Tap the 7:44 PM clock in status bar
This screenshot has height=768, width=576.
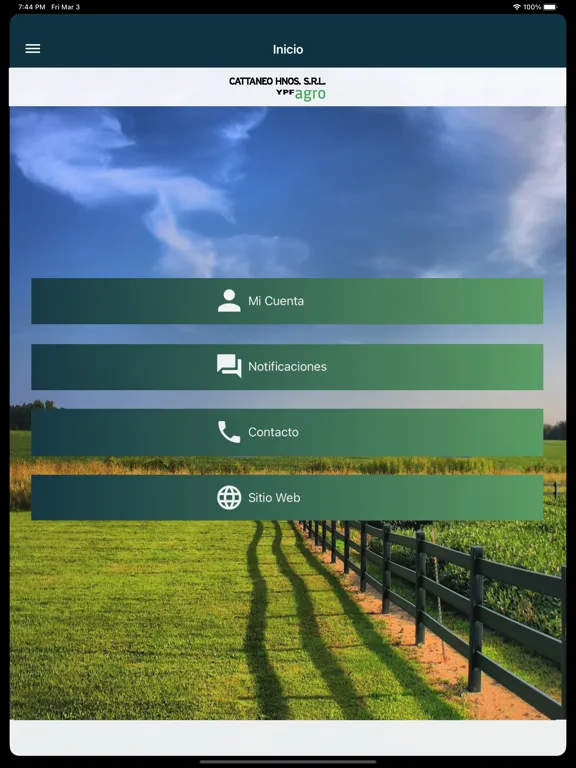click(x=32, y=7)
